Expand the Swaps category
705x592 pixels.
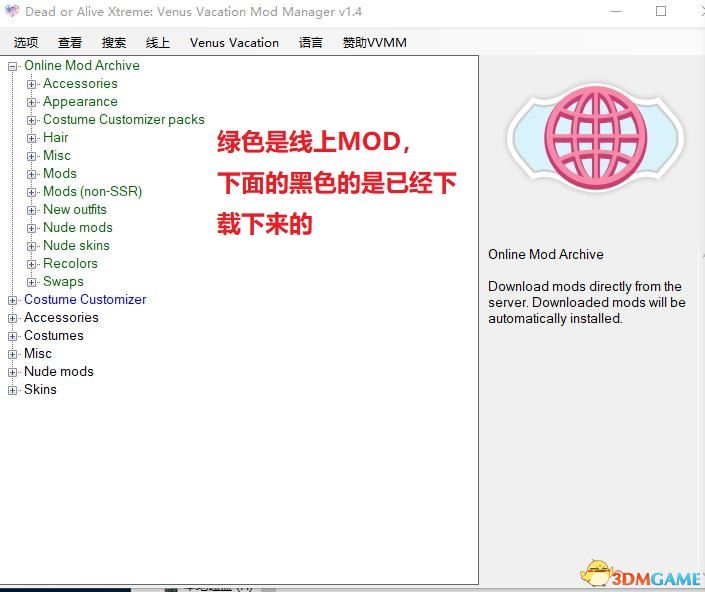[32, 282]
